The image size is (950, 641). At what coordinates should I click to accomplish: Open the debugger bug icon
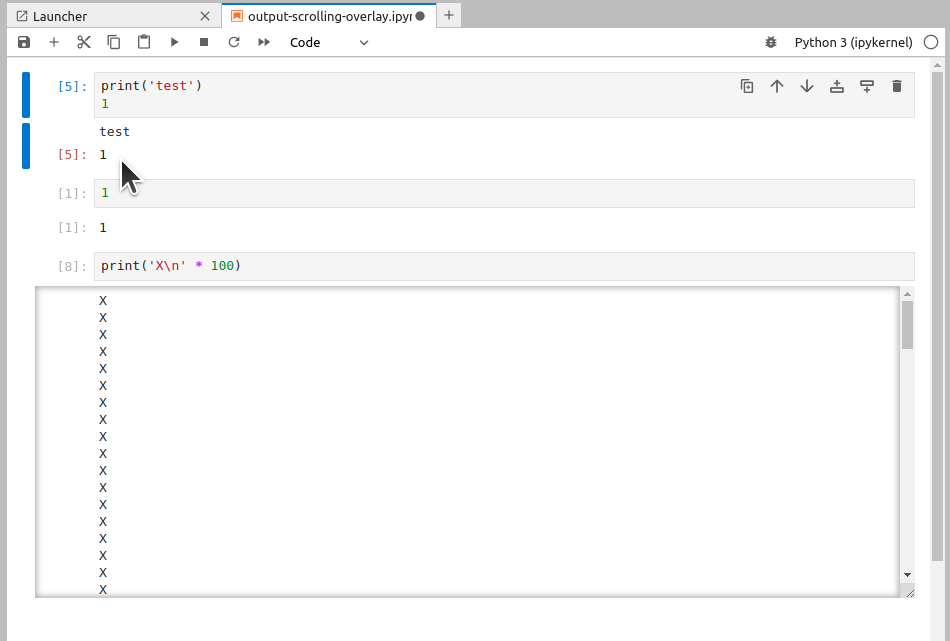click(770, 42)
